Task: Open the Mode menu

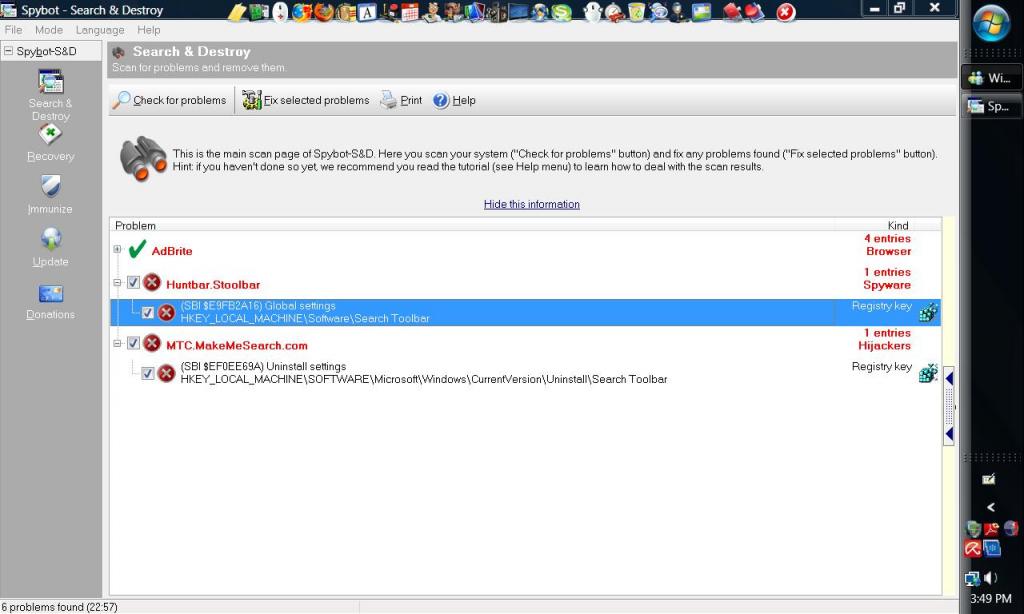Action: click(x=49, y=30)
